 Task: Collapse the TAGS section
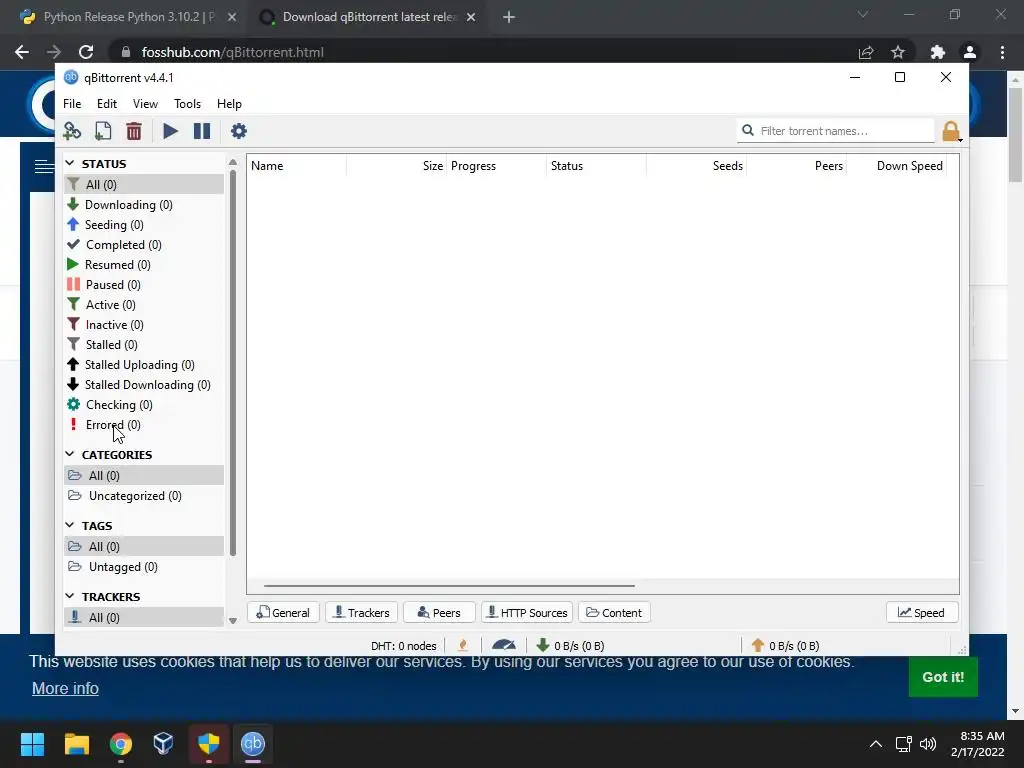coord(70,525)
